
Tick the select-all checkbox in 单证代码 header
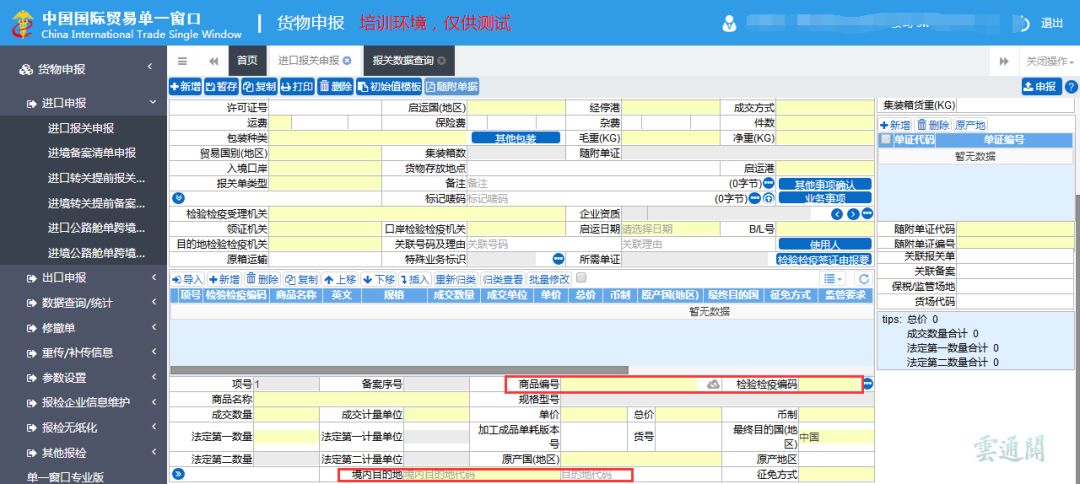pyautogui.click(x=885, y=140)
